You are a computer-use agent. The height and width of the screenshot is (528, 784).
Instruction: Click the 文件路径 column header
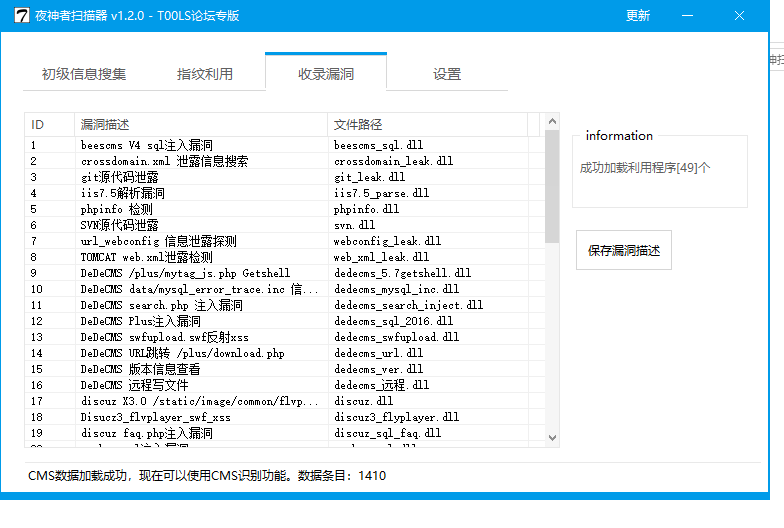[430, 124]
